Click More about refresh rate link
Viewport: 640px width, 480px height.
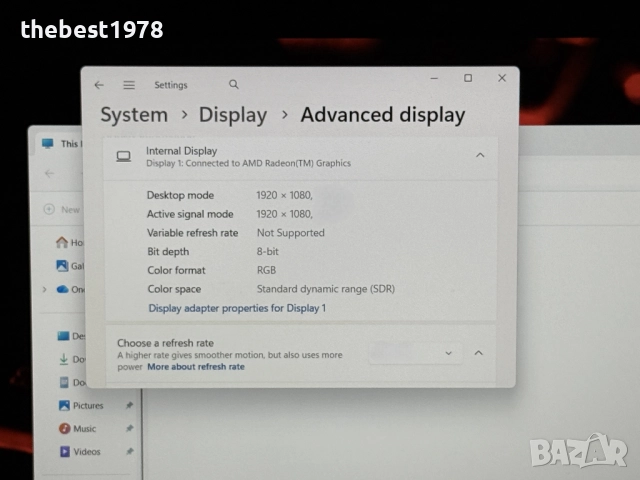click(x=195, y=367)
